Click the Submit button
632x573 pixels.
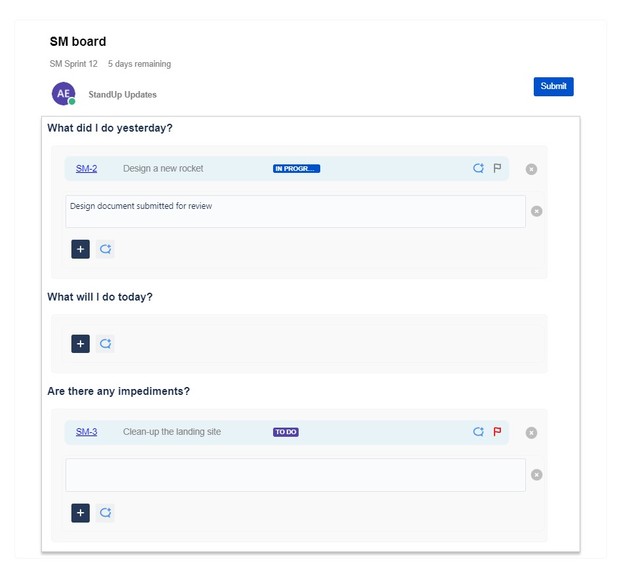tap(553, 87)
